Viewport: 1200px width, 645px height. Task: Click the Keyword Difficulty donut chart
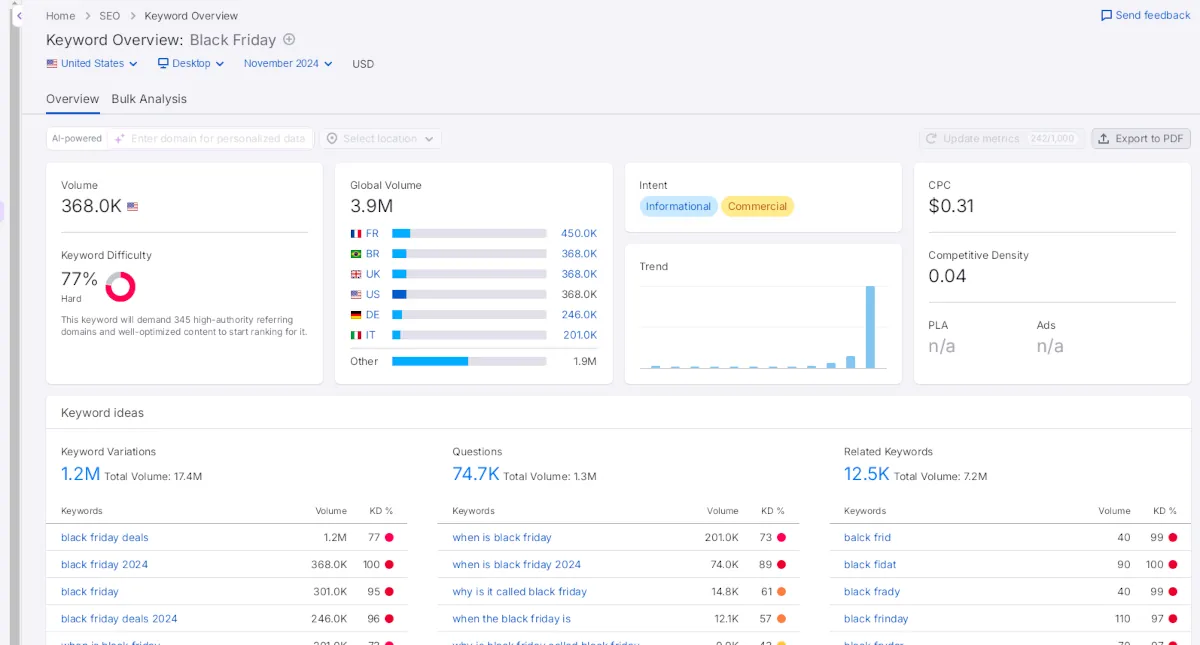pos(120,286)
